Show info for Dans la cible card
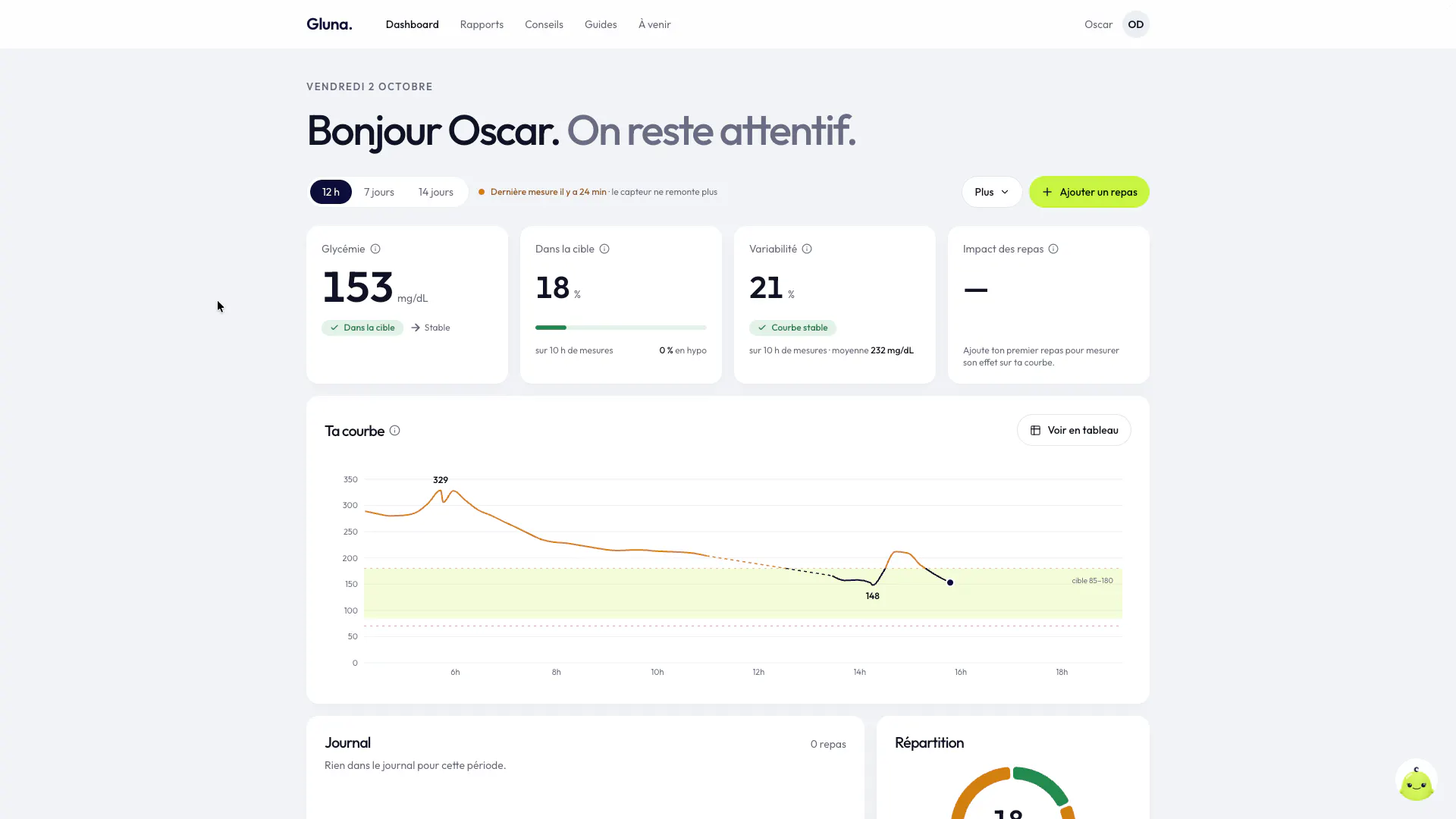 click(604, 249)
